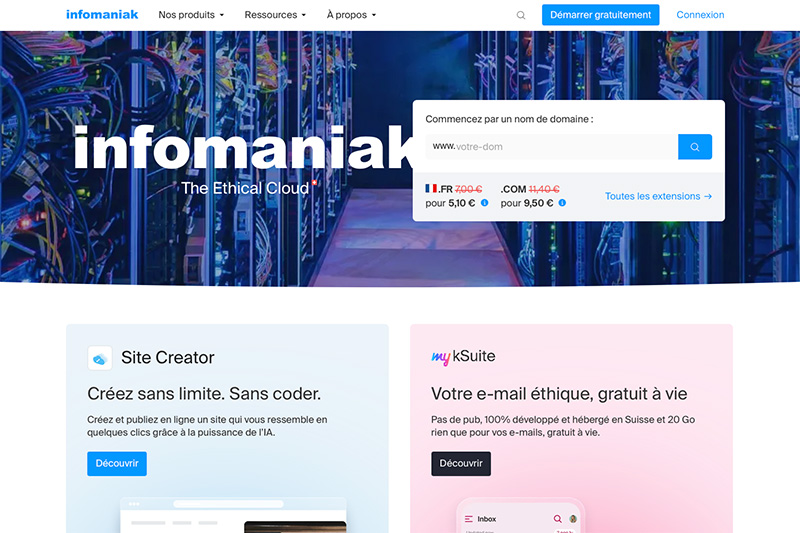
Task: Click the infomaniak logo in header
Action: click(102, 15)
